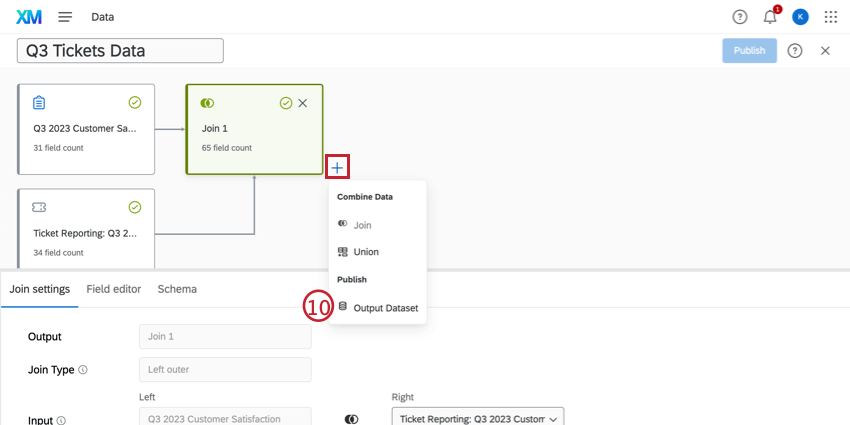View notifications bell icon
The width and height of the screenshot is (850, 425).
[x=770, y=17]
